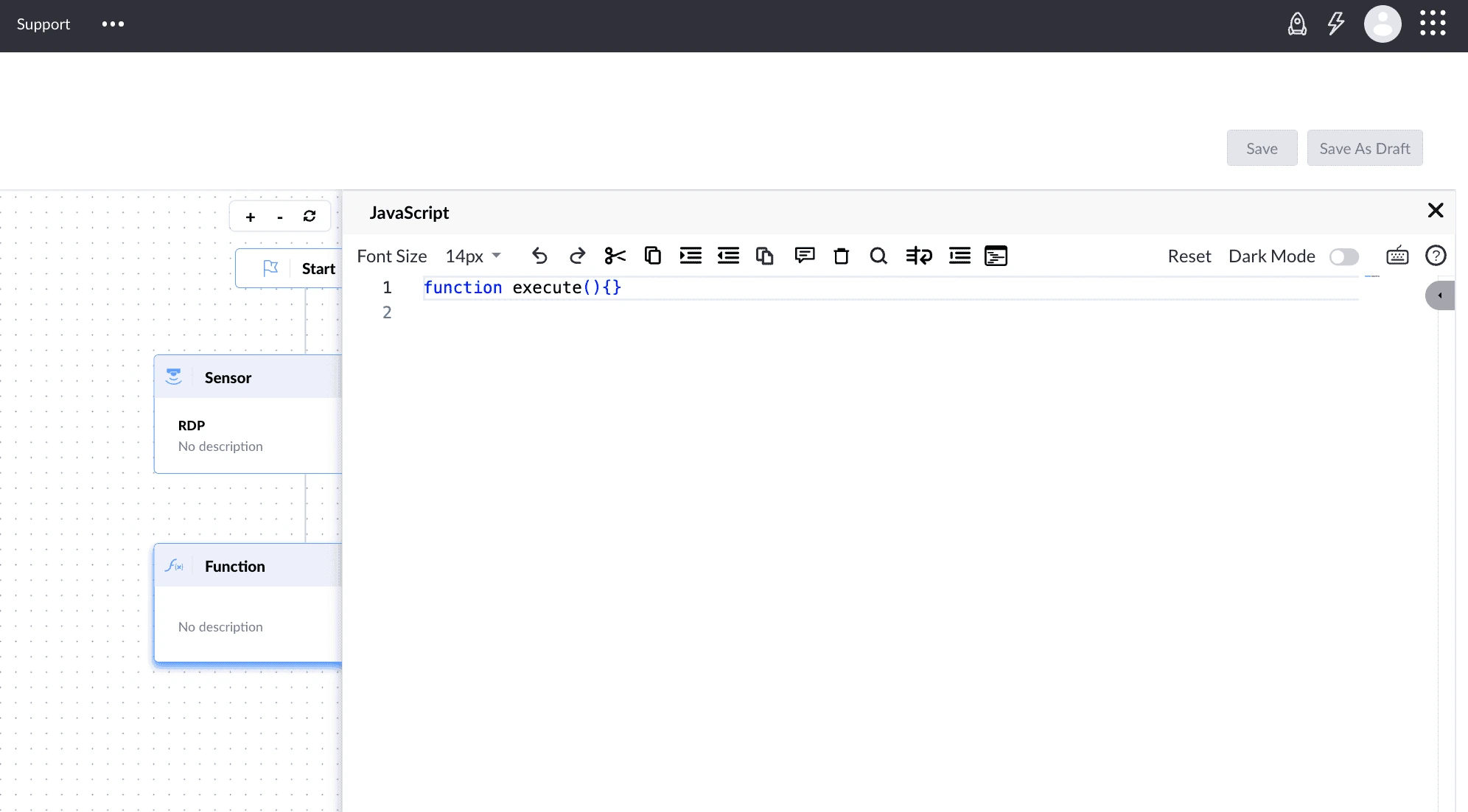1468x812 pixels.
Task: Click the JavaScript panel title
Action: [409, 213]
